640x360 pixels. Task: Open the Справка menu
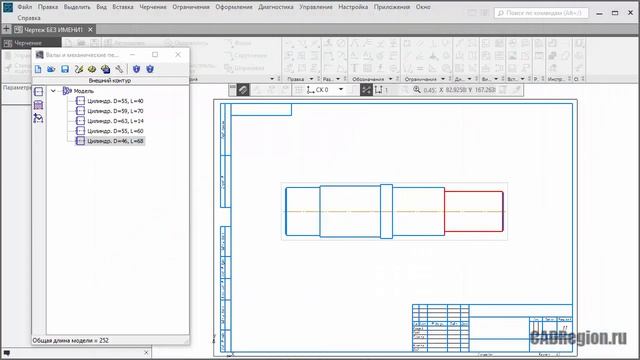tap(29, 18)
